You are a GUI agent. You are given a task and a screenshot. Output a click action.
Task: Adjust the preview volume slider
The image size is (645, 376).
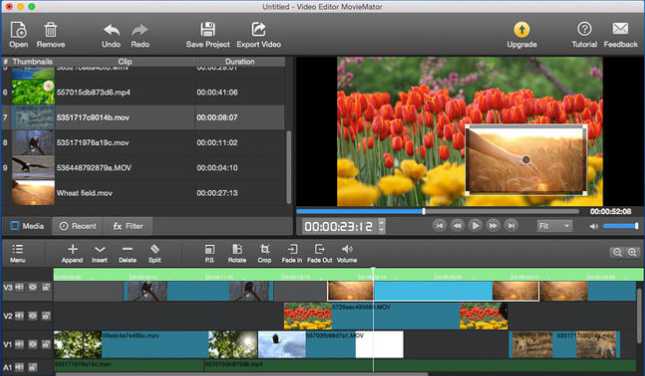(x=620, y=226)
